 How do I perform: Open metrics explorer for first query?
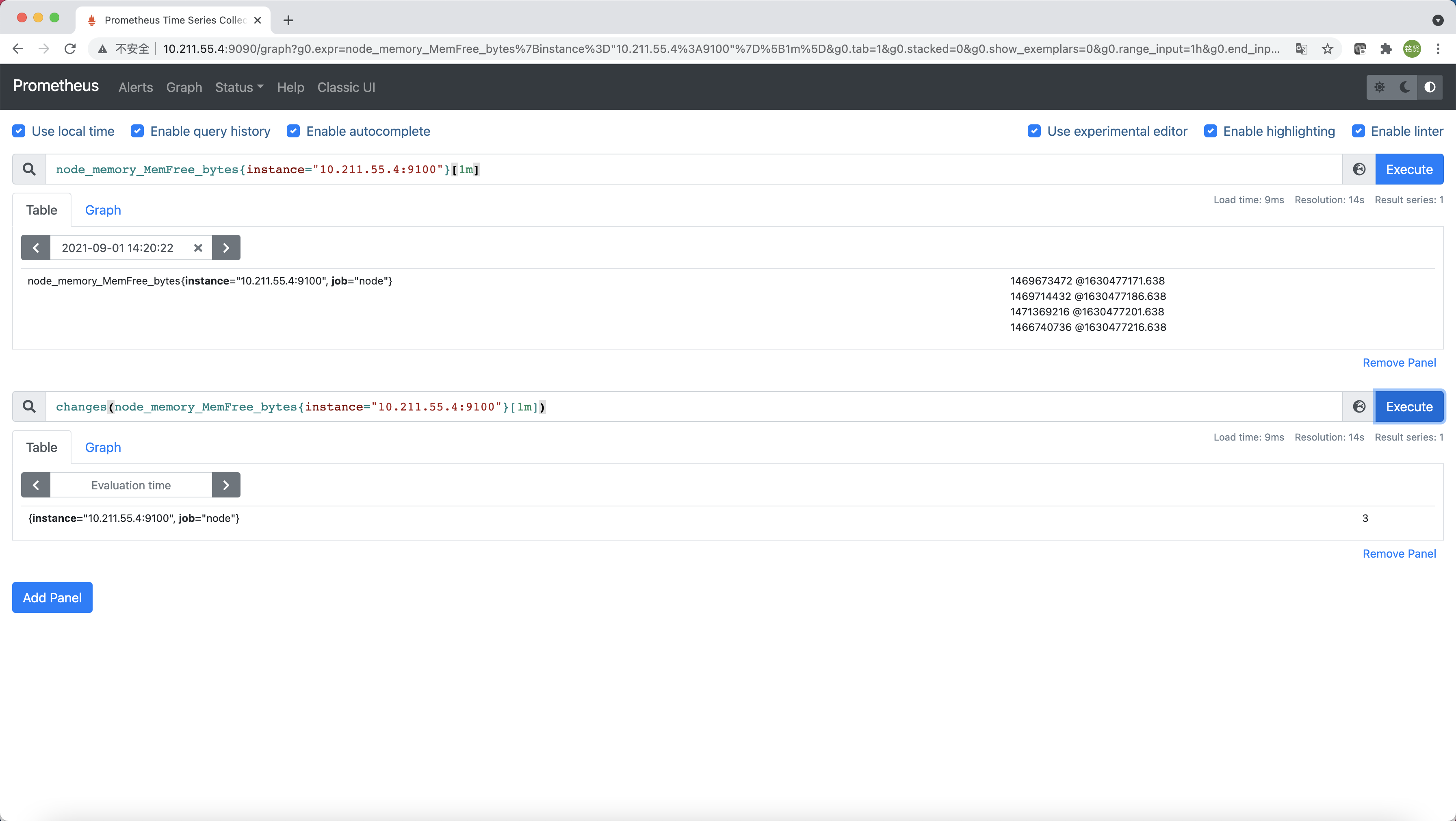[1359, 169]
